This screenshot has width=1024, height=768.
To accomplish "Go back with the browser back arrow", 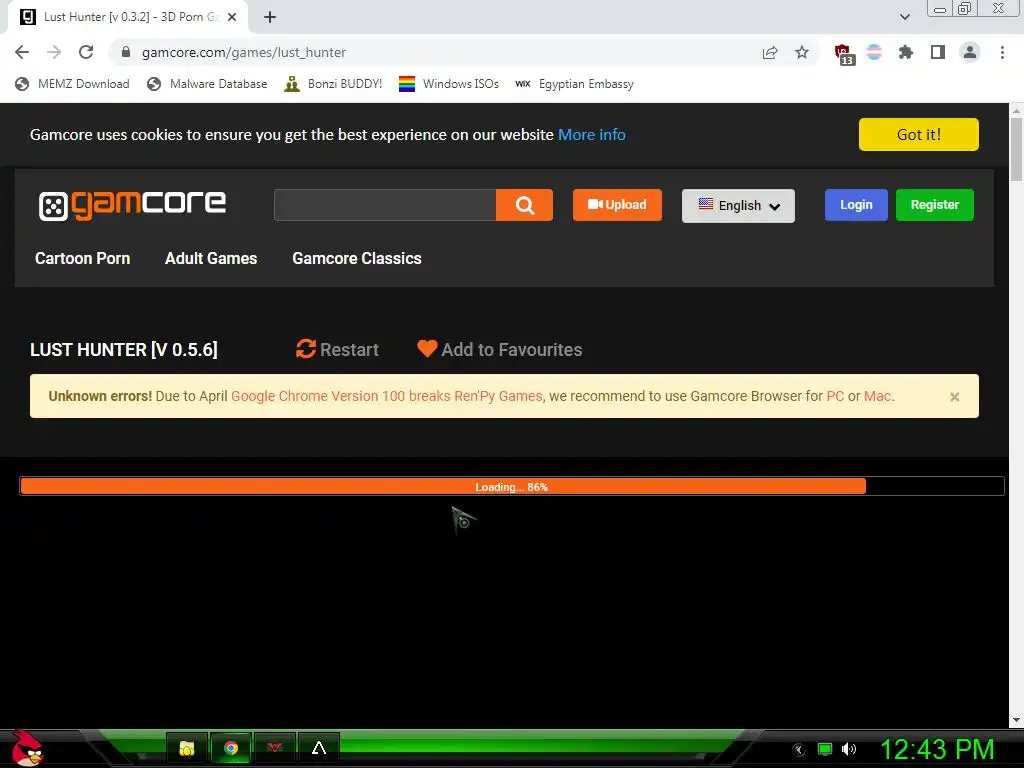I will click(22, 52).
